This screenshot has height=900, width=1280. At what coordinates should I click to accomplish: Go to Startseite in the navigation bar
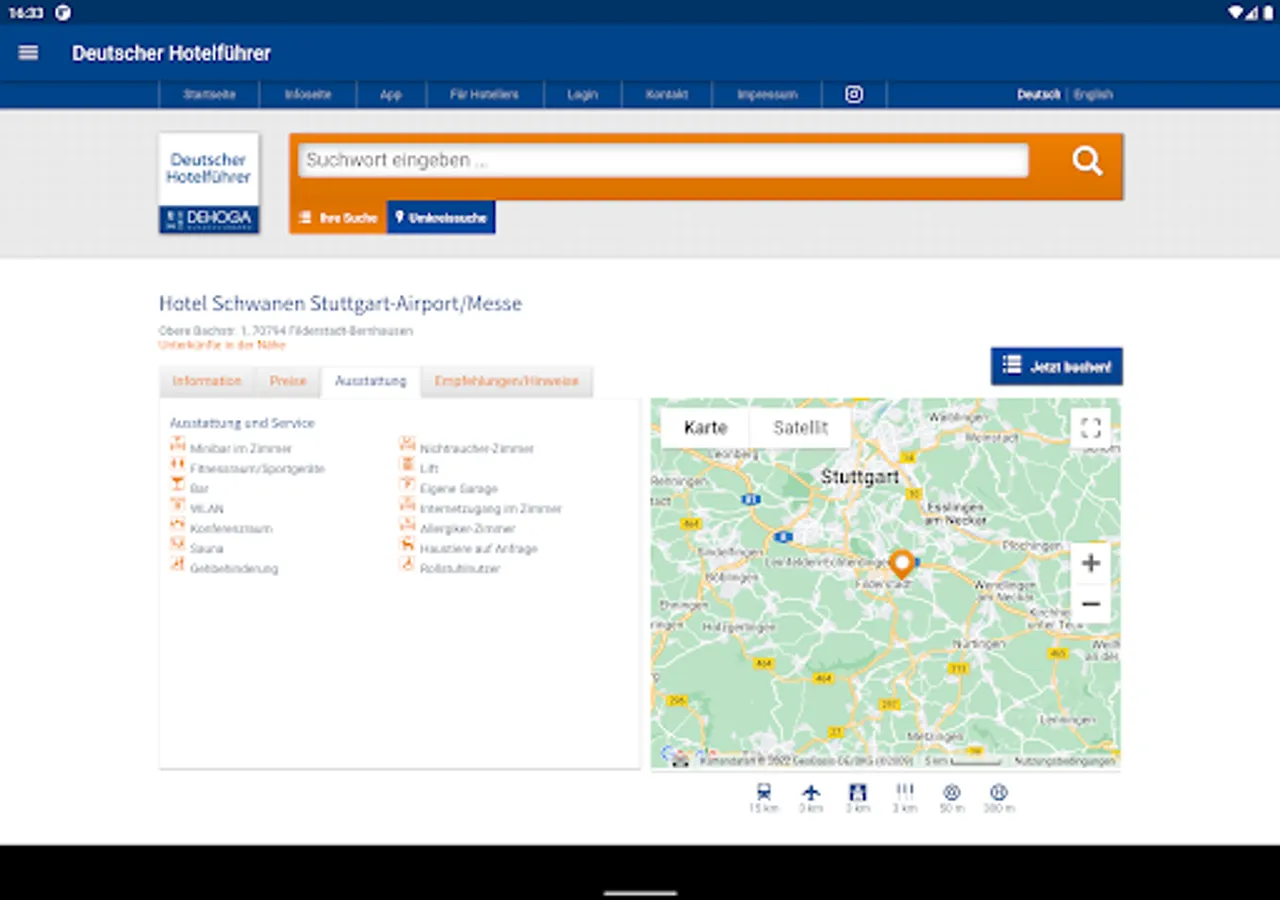209,94
